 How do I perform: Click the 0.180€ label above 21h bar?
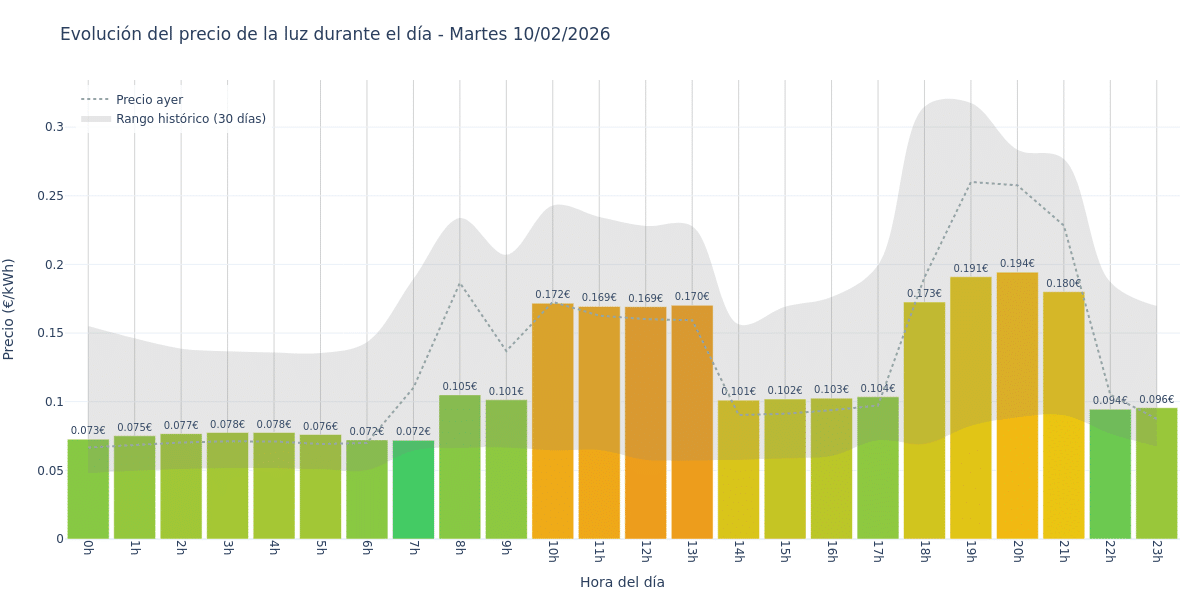pyautogui.click(x=1063, y=284)
